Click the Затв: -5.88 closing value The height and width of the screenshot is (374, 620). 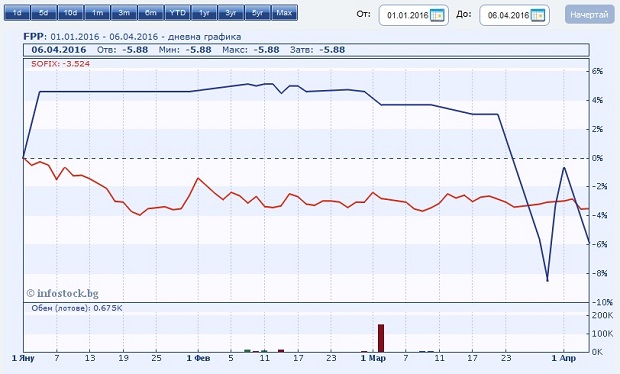pyautogui.click(x=318, y=50)
